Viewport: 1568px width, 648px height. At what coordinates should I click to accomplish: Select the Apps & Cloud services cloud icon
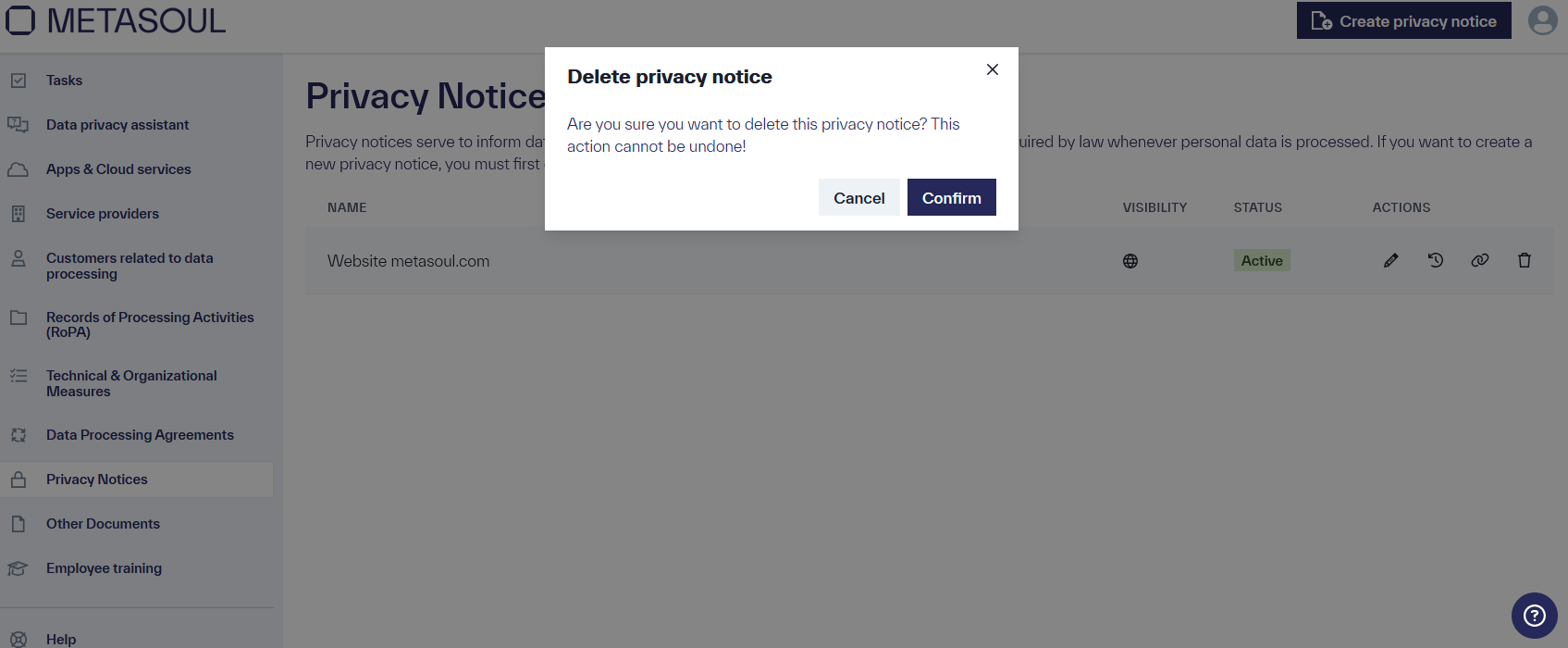pos(19,168)
